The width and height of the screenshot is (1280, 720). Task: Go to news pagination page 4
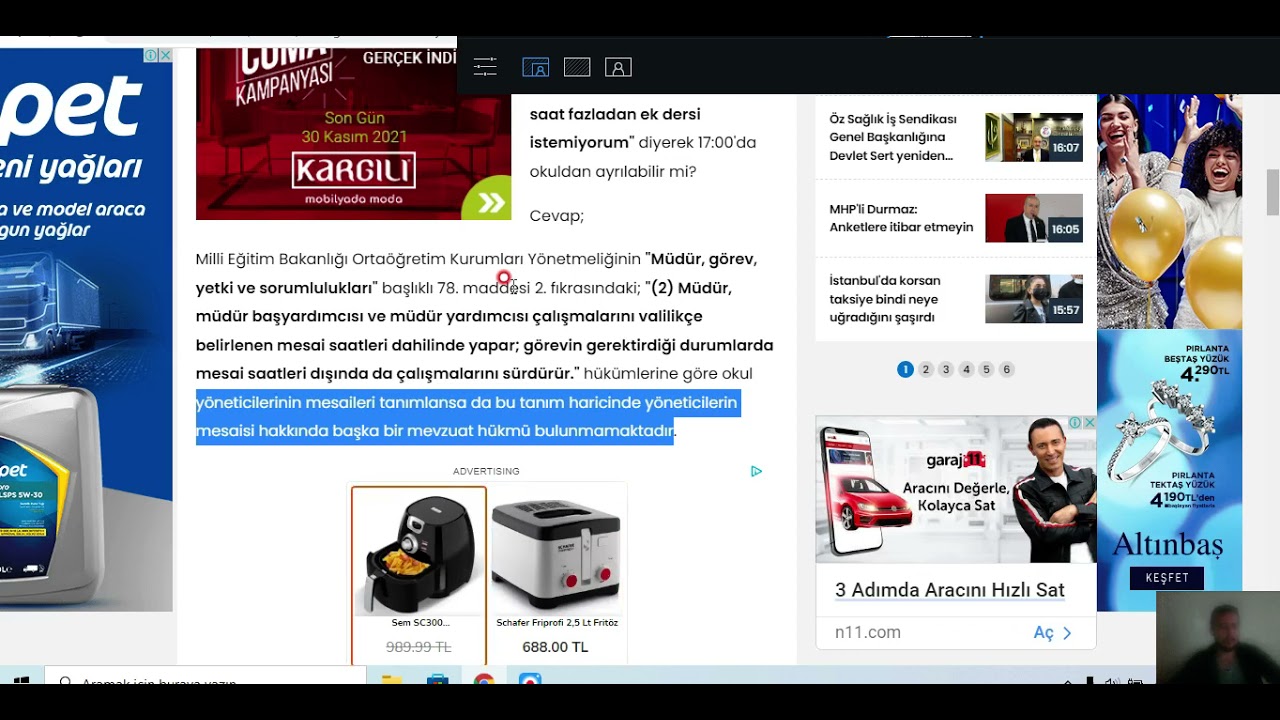966,369
